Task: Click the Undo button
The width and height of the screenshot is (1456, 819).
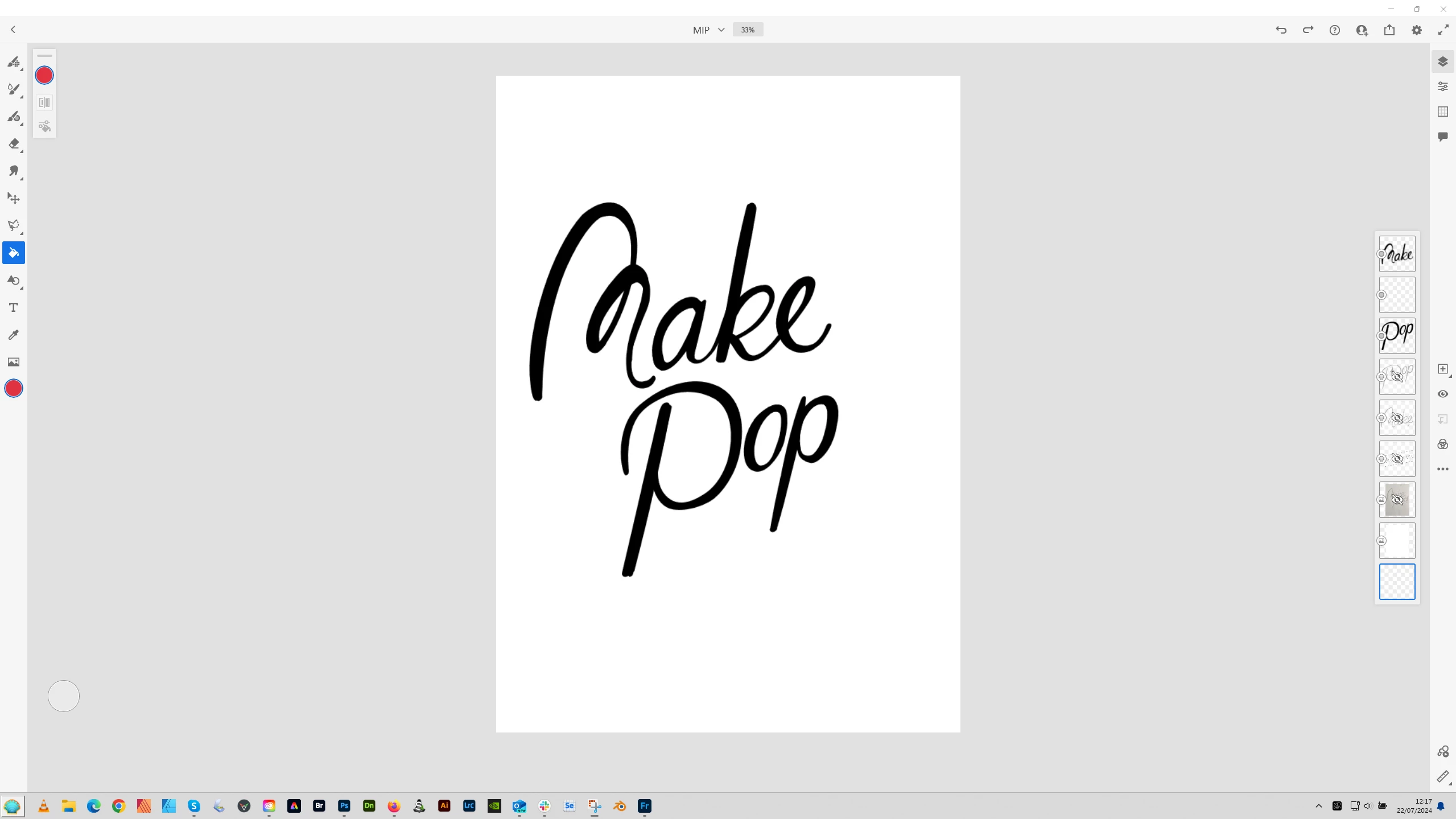Action: pyautogui.click(x=1281, y=30)
